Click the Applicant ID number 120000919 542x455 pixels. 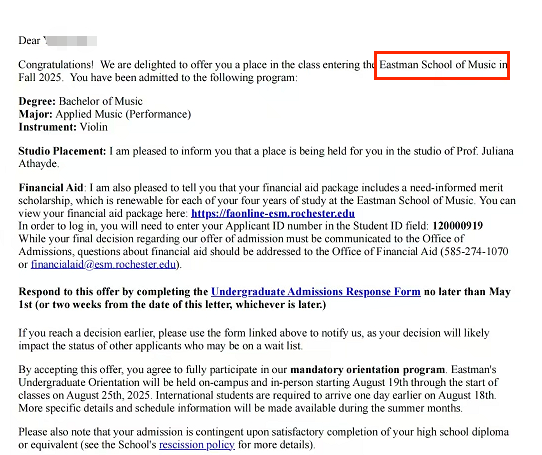(x=457, y=226)
